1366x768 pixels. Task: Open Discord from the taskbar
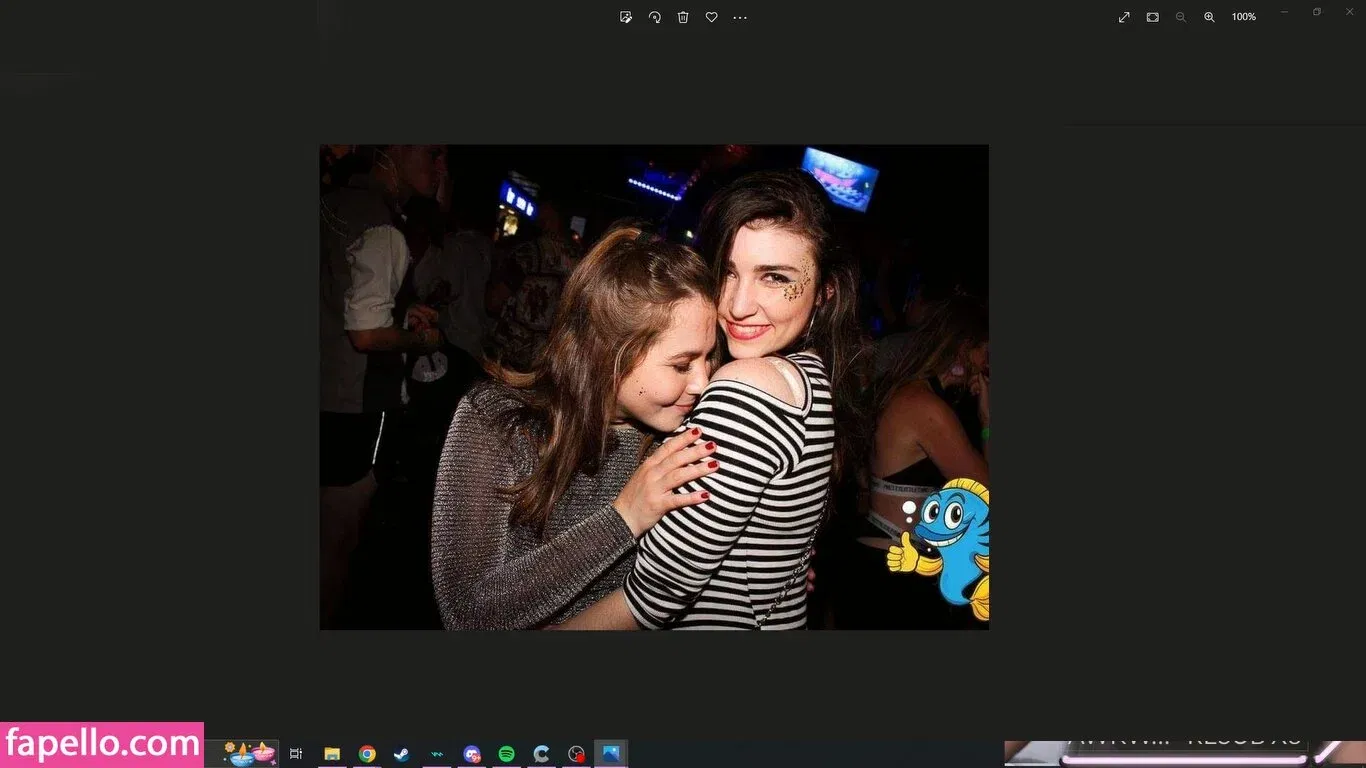472,754
